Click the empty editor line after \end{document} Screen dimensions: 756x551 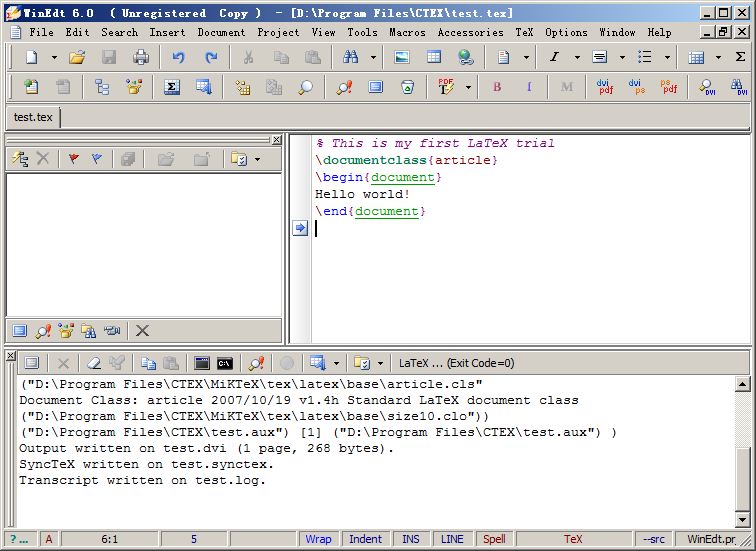tap(530, 228)
